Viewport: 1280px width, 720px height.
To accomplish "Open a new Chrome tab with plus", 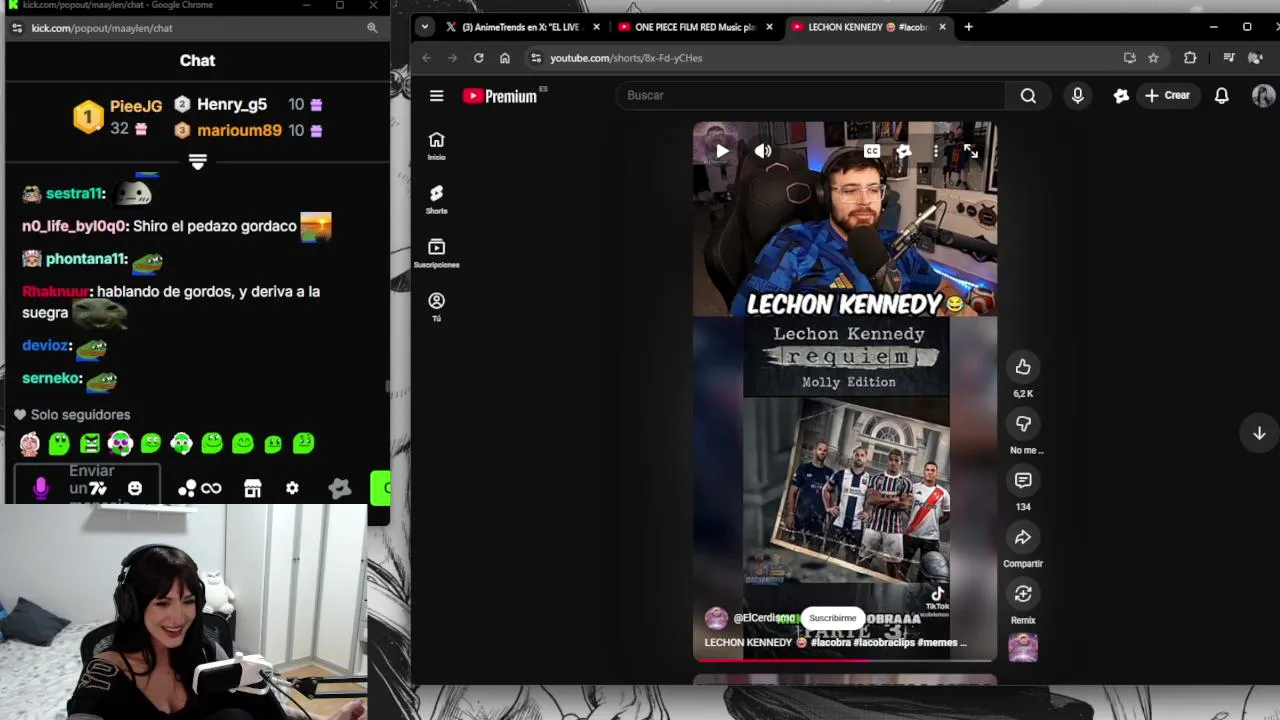I will (x=968, y=27).
